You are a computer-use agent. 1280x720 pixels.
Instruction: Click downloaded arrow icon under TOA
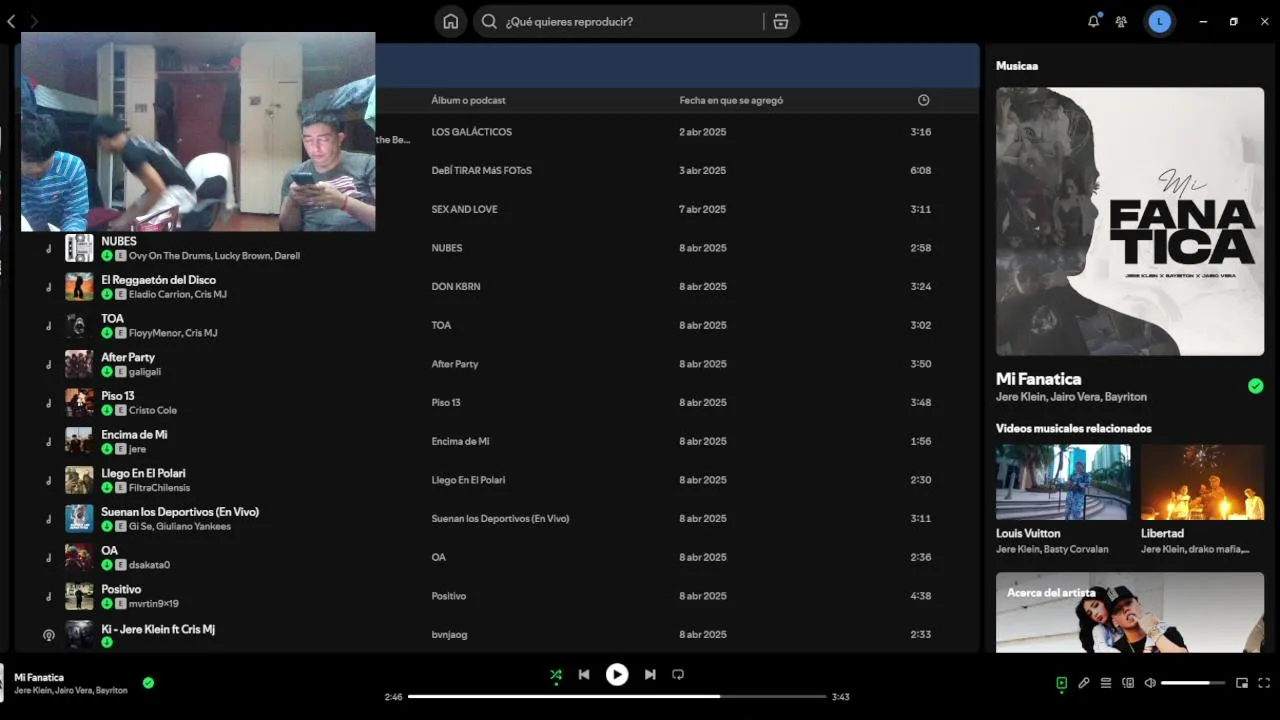[107, 333]
